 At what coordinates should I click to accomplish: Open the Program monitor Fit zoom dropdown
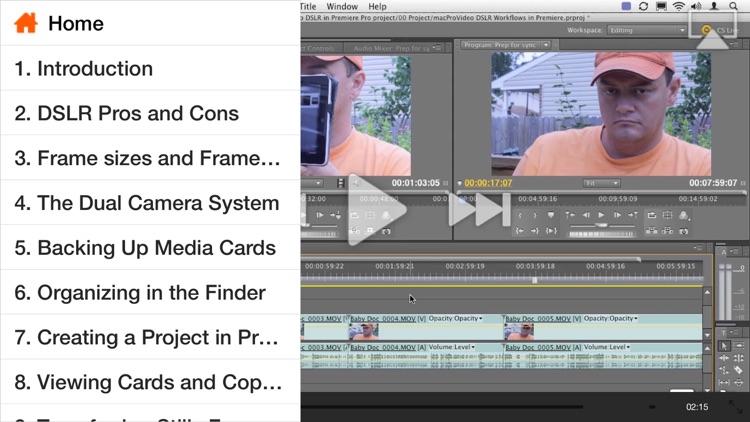click(x=601, y=183)
